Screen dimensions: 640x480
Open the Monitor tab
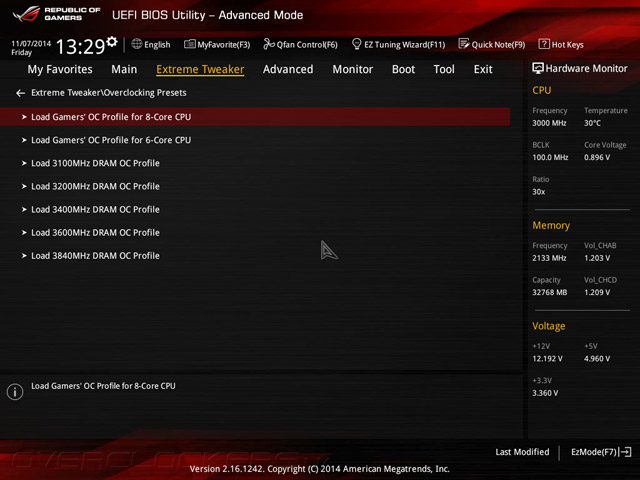[x=353, y=69]
